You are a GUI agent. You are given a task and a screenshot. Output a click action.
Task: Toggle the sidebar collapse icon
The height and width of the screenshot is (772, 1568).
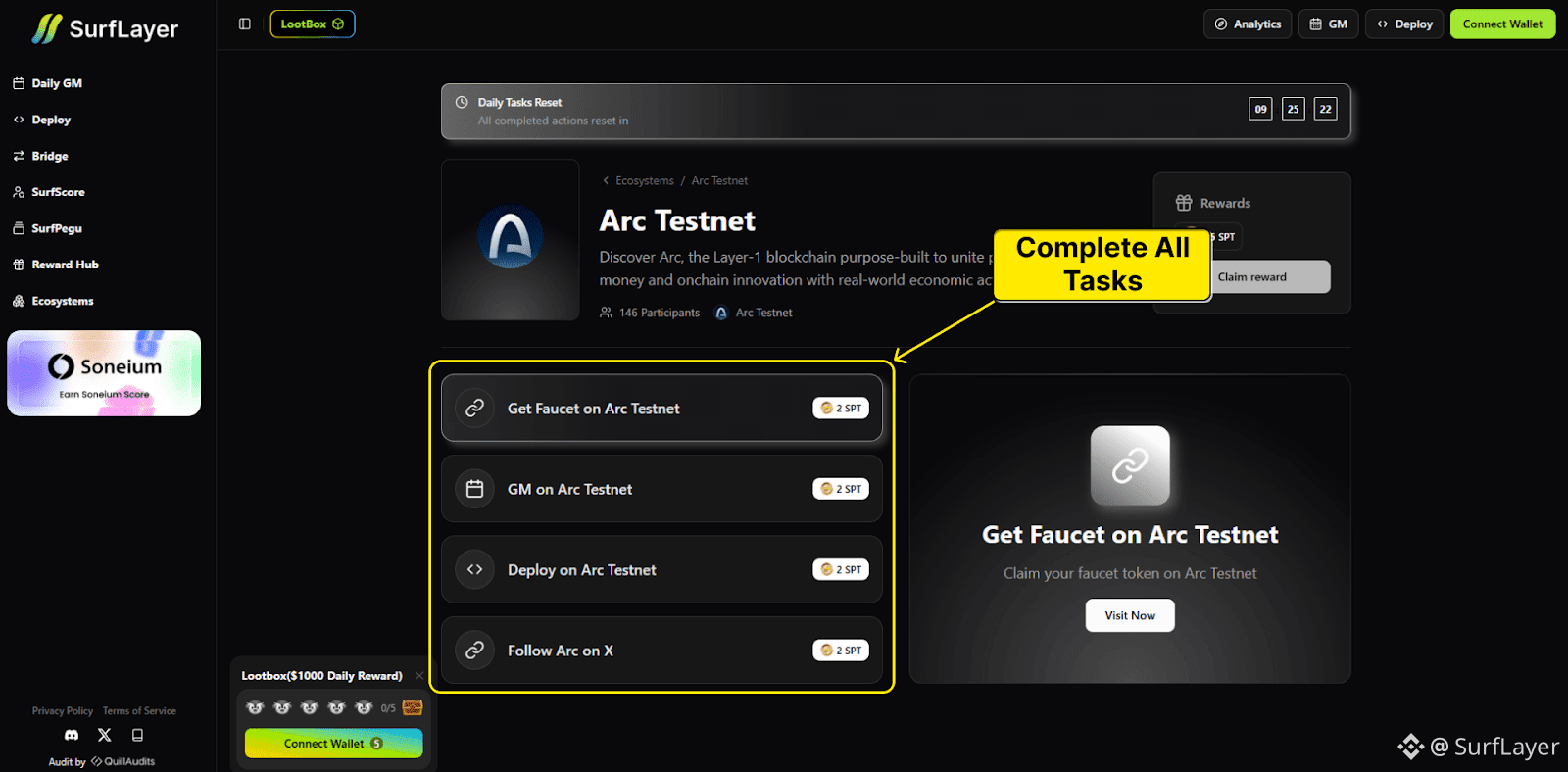pos(245,24)
